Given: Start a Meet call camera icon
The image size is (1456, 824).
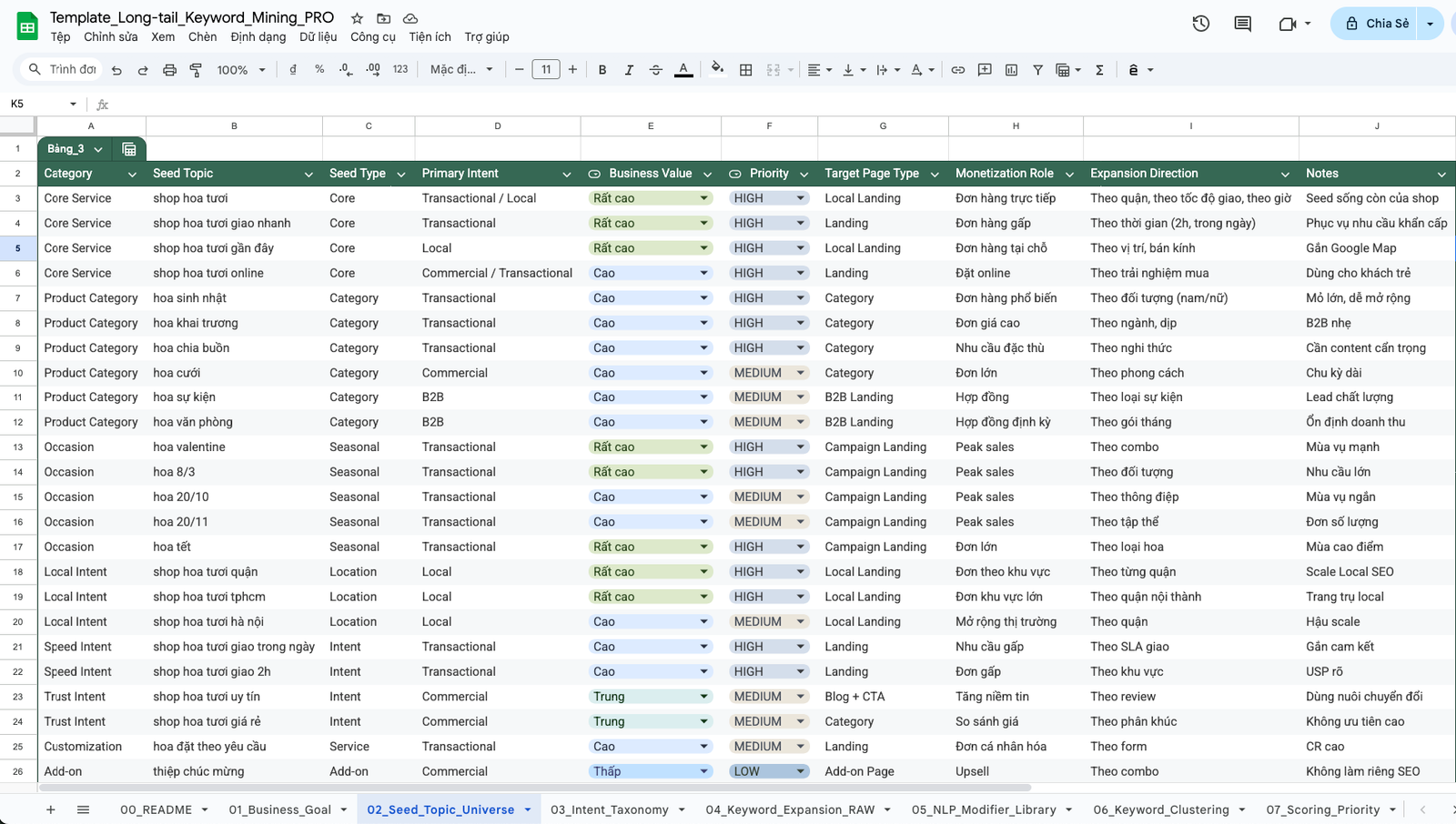Looking at the screenshot, I should pyautogui.click(x=1287, y=24).
